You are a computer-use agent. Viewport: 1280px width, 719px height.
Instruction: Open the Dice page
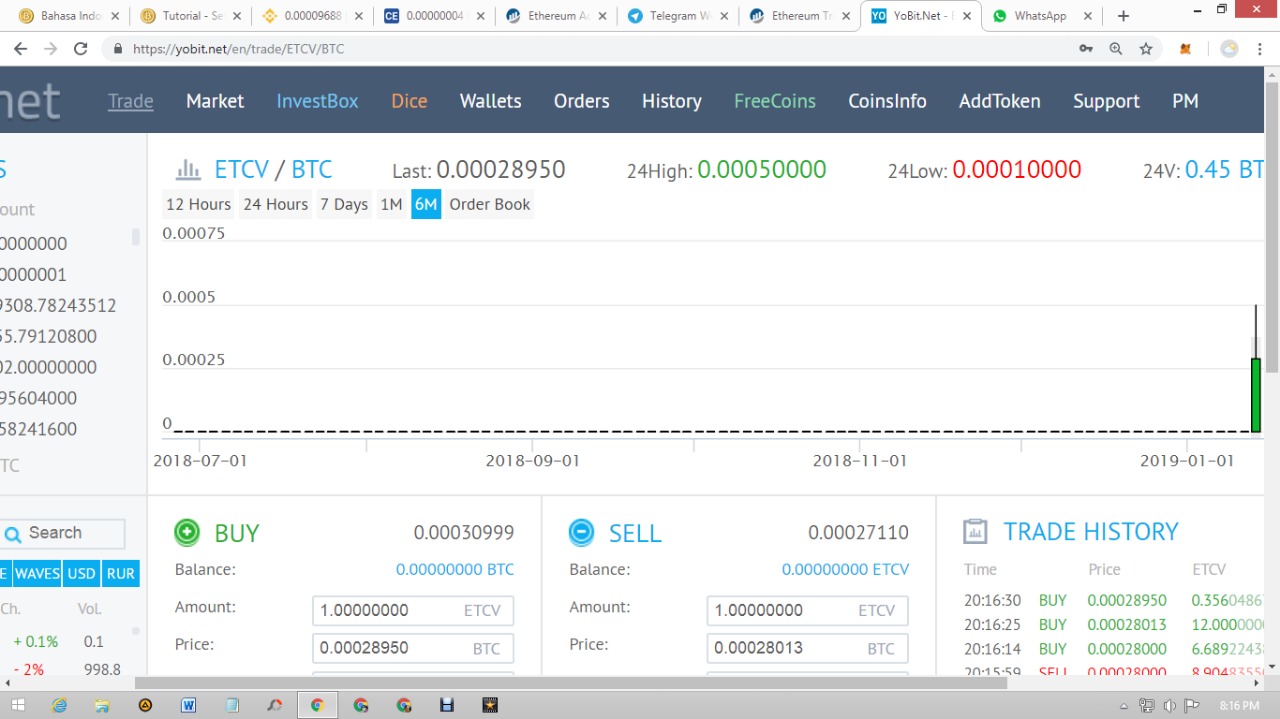tap(409, 101)
